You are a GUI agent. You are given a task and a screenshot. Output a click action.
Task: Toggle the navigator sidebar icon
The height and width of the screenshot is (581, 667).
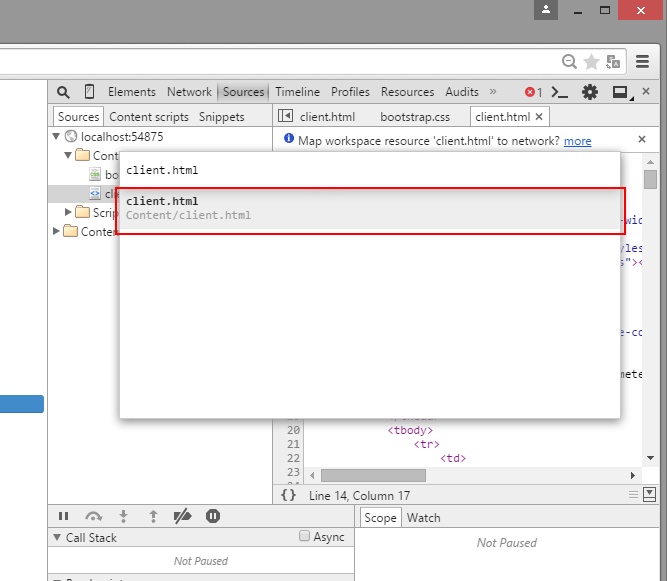pos(285,116)
